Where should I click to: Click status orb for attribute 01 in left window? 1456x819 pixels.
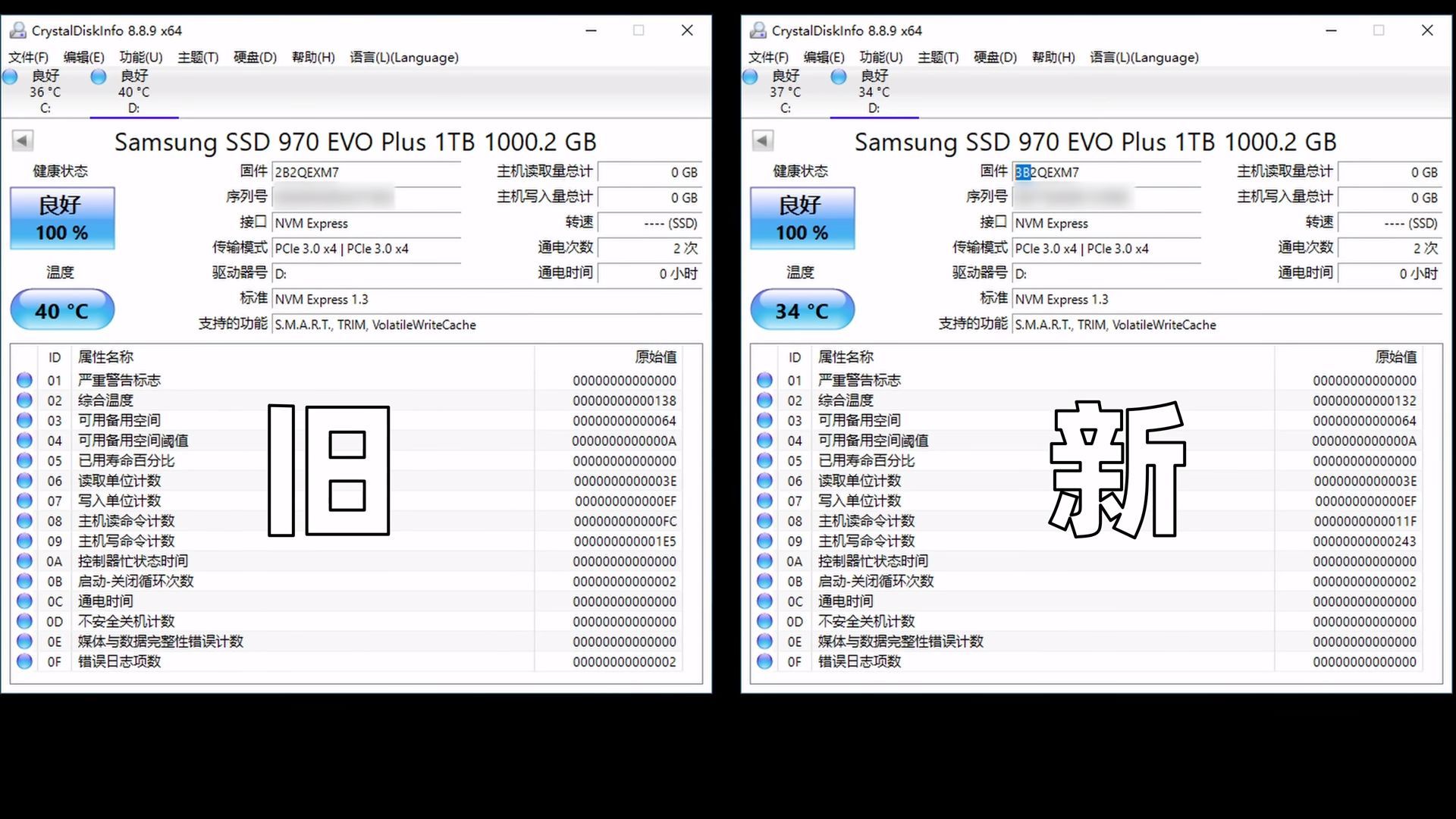click(24, 380)
